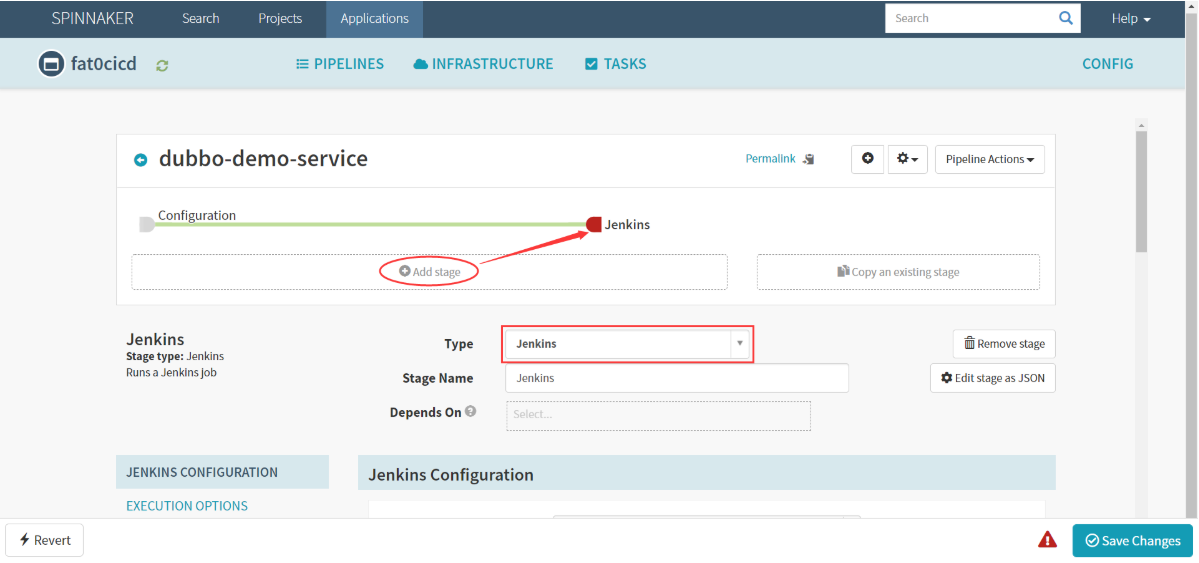Image resolution: width=1199 pixels, height=563 pixels.
Task: Click the Depends On help icon
Action: click(x=470, y=412)
